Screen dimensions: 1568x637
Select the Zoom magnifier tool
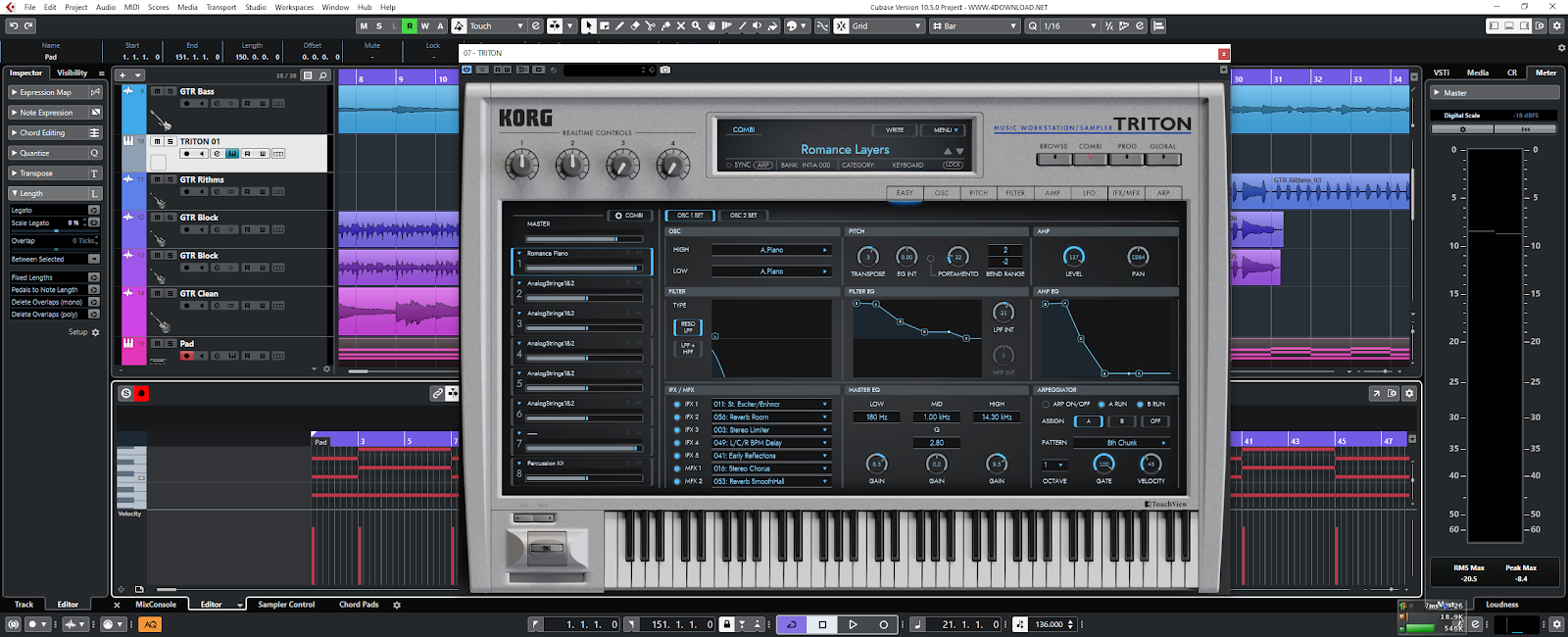(697, 25)
